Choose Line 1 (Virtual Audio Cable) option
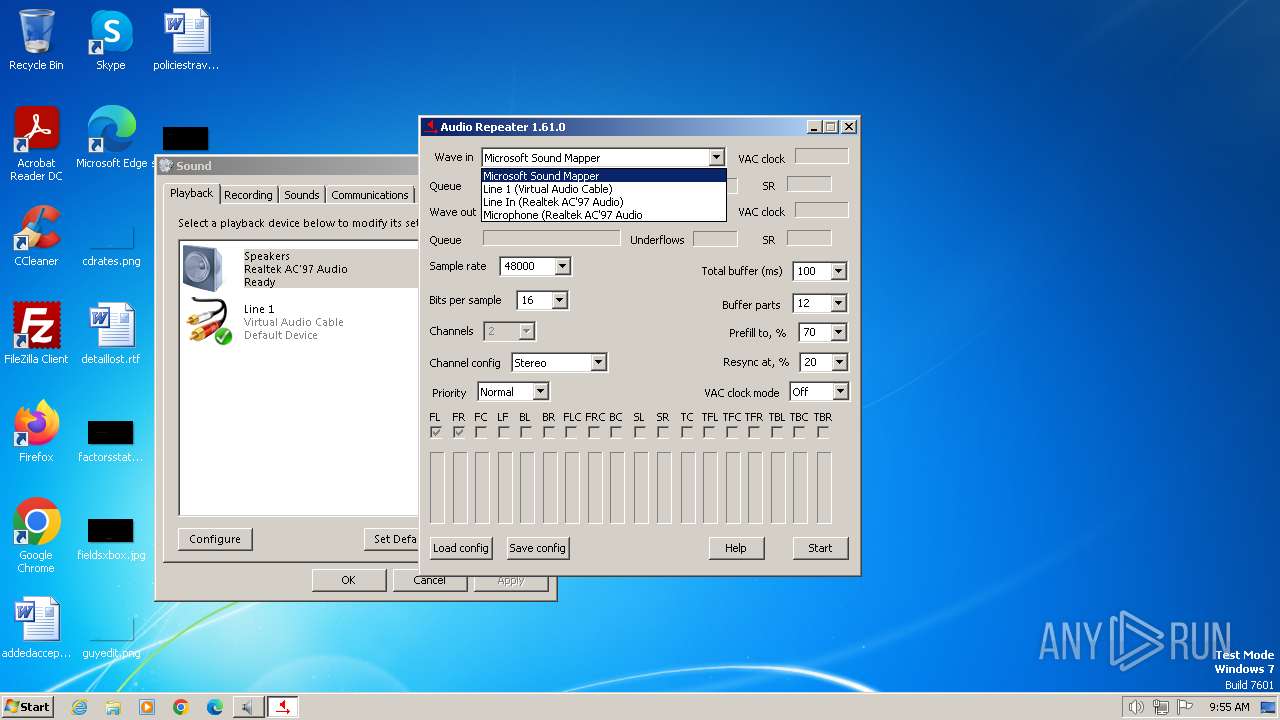1280x720 pixels. pyautogui.click(x=604, y=189)
